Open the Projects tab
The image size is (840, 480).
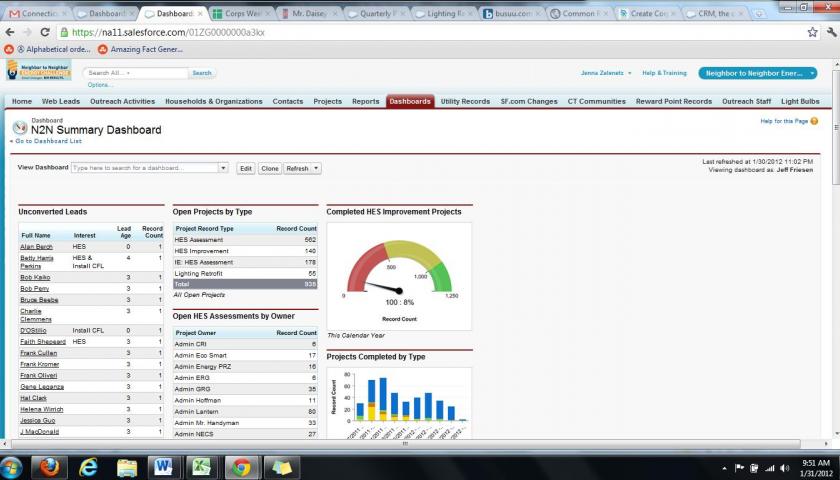327,101
